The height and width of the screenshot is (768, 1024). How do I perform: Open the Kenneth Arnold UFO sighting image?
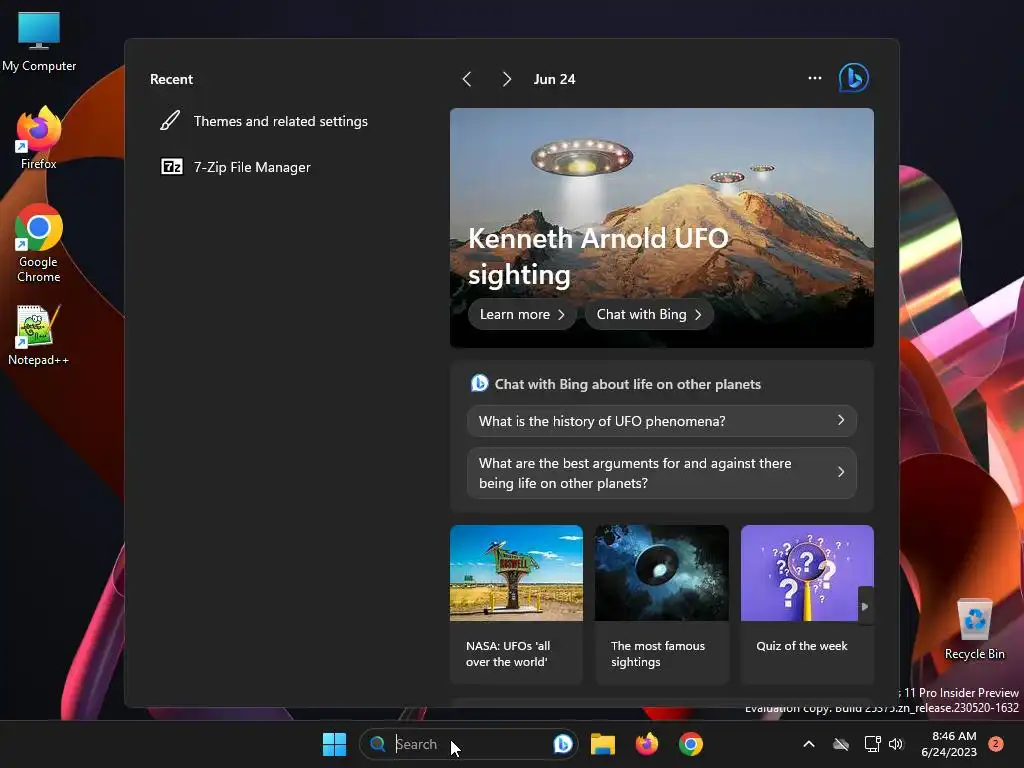coord(662,227)
